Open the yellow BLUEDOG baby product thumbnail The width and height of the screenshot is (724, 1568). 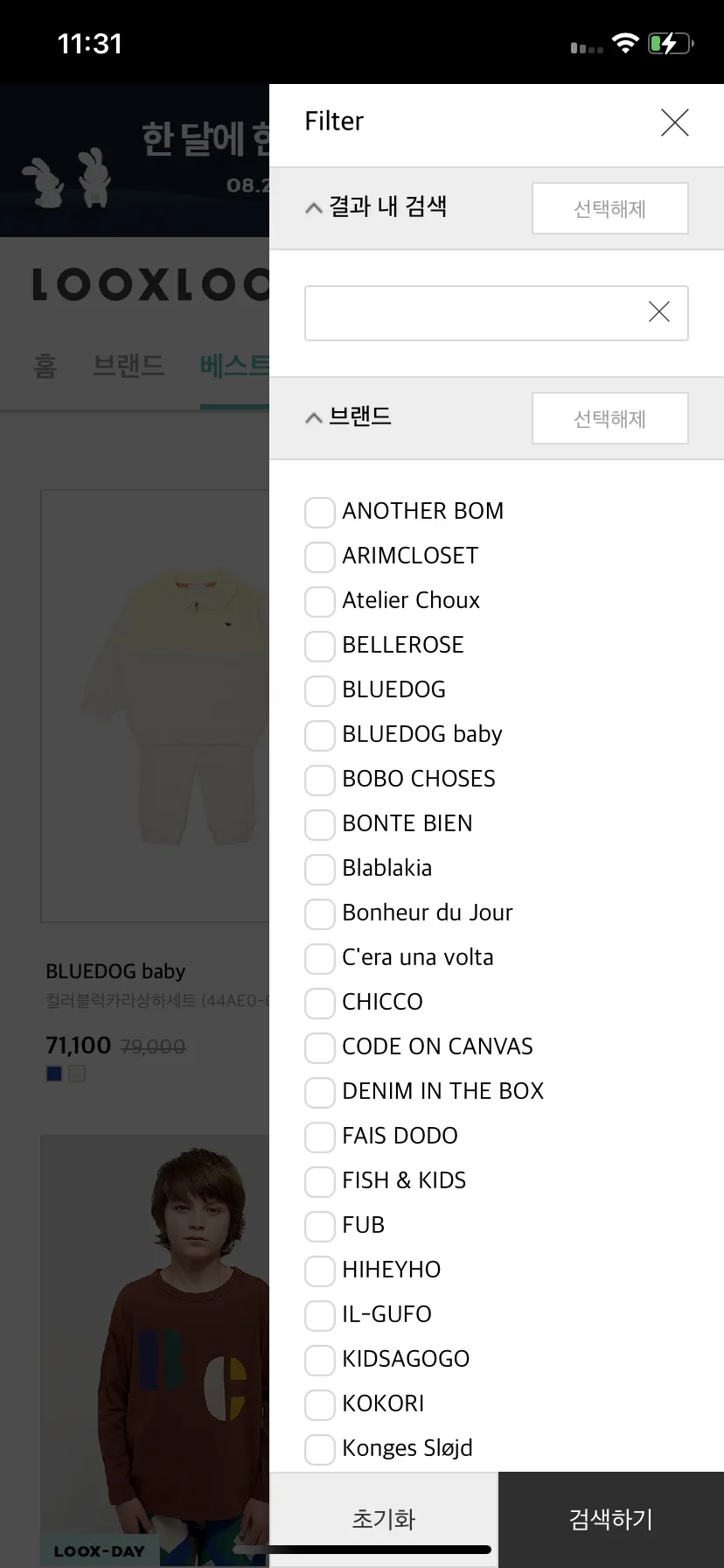coord(156,706)
